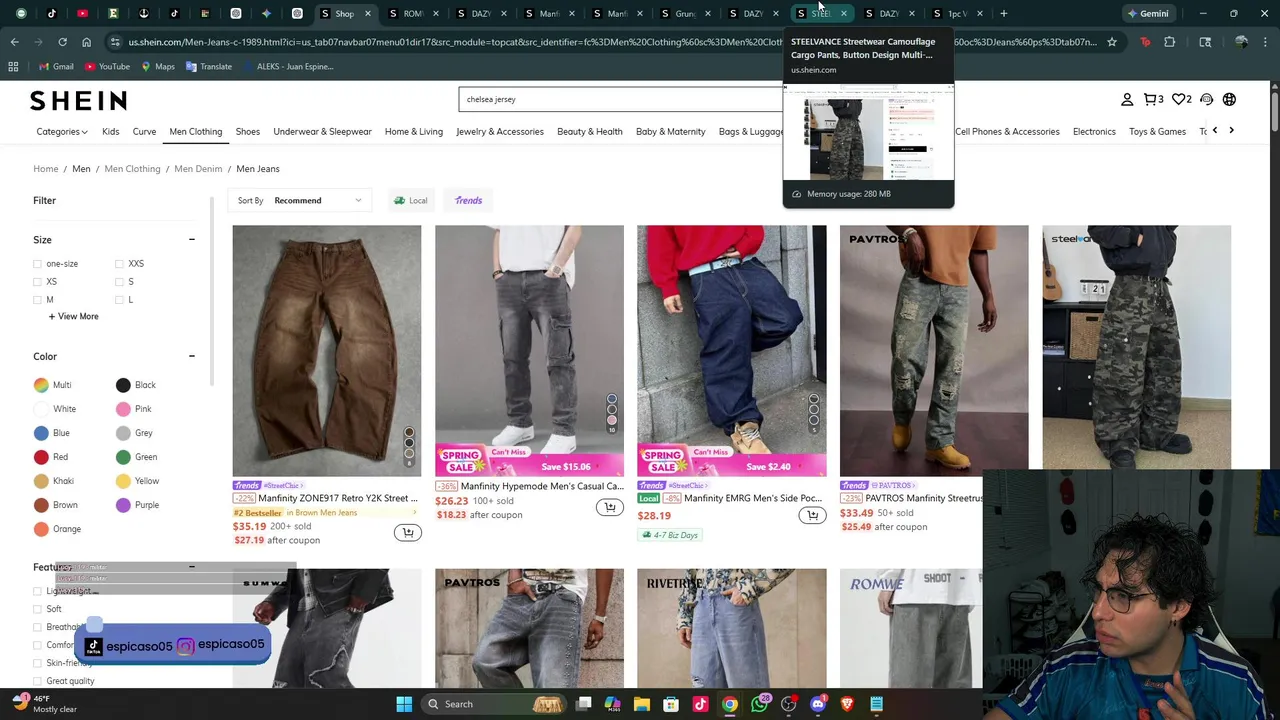Open the Gmail bookmark
The width and height of the screenshot is (1280, 720).
pyautogui.click(x=55, y=66)
